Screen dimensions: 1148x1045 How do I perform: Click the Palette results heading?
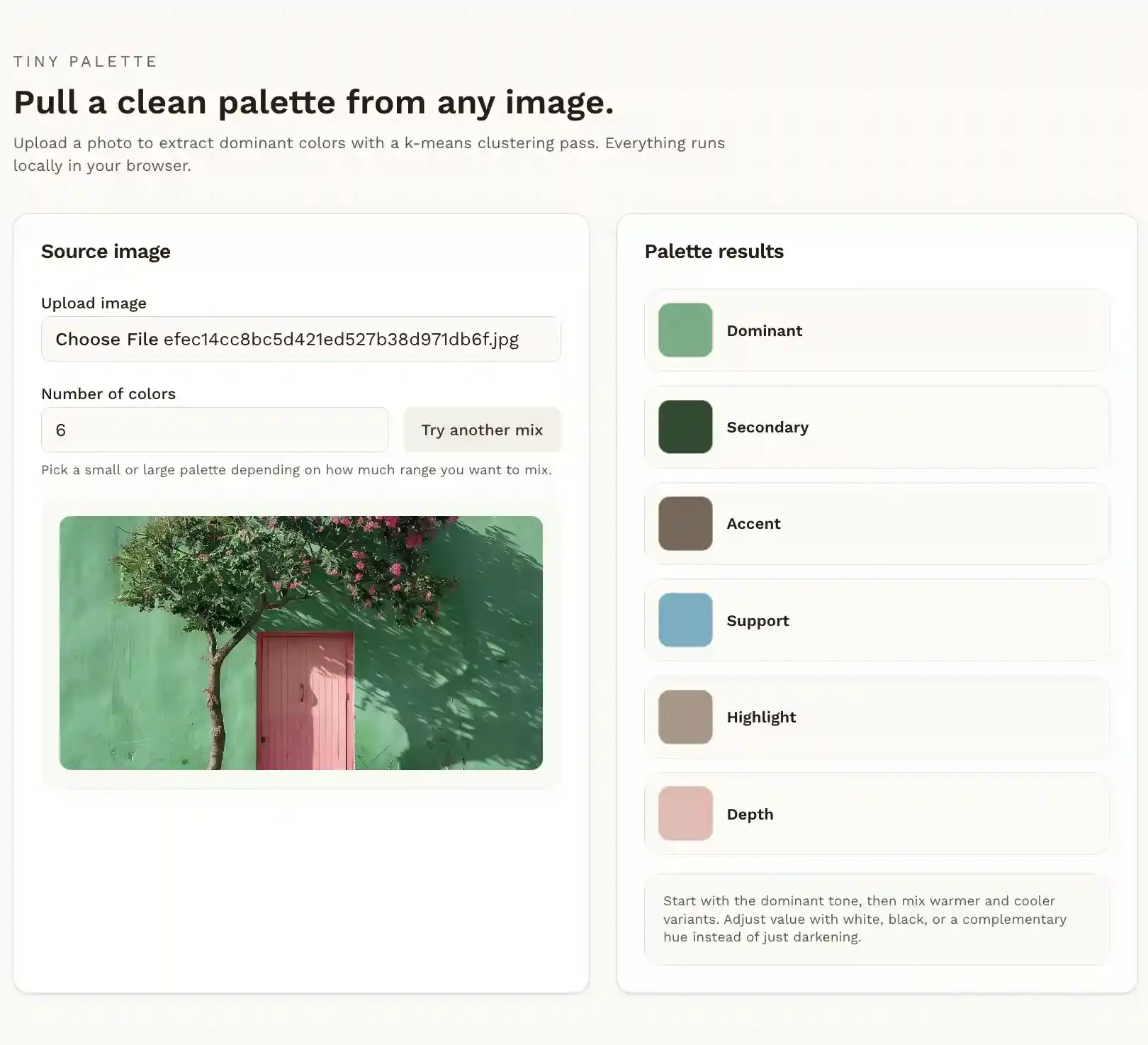[x=714, y=251]
